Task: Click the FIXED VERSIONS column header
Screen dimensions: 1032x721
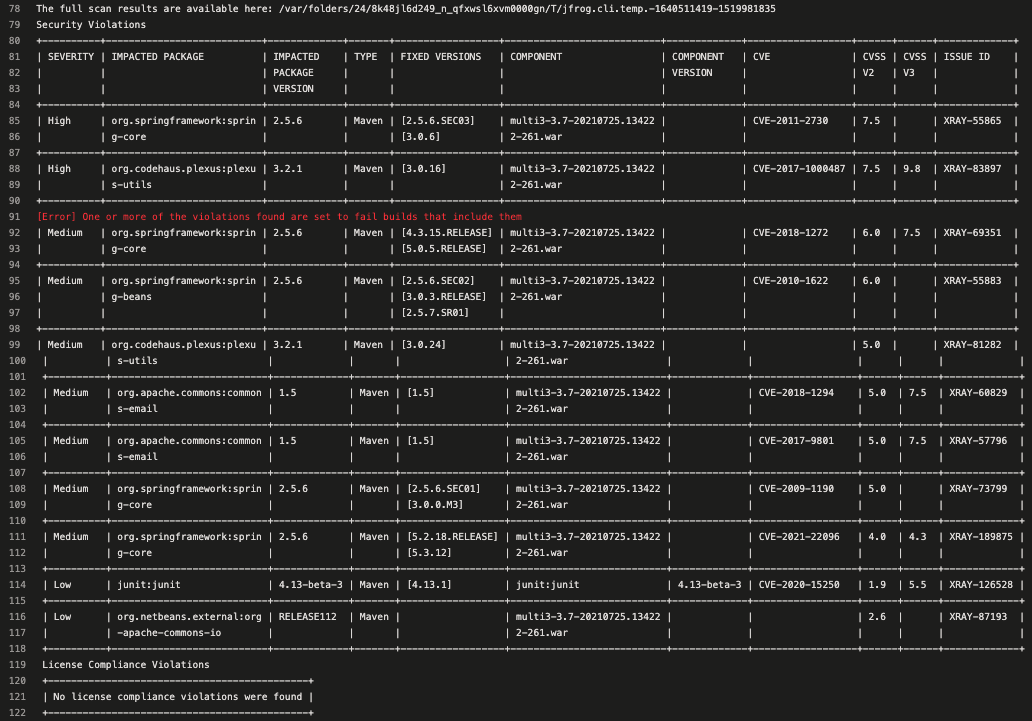Action: tap(441, 57)
